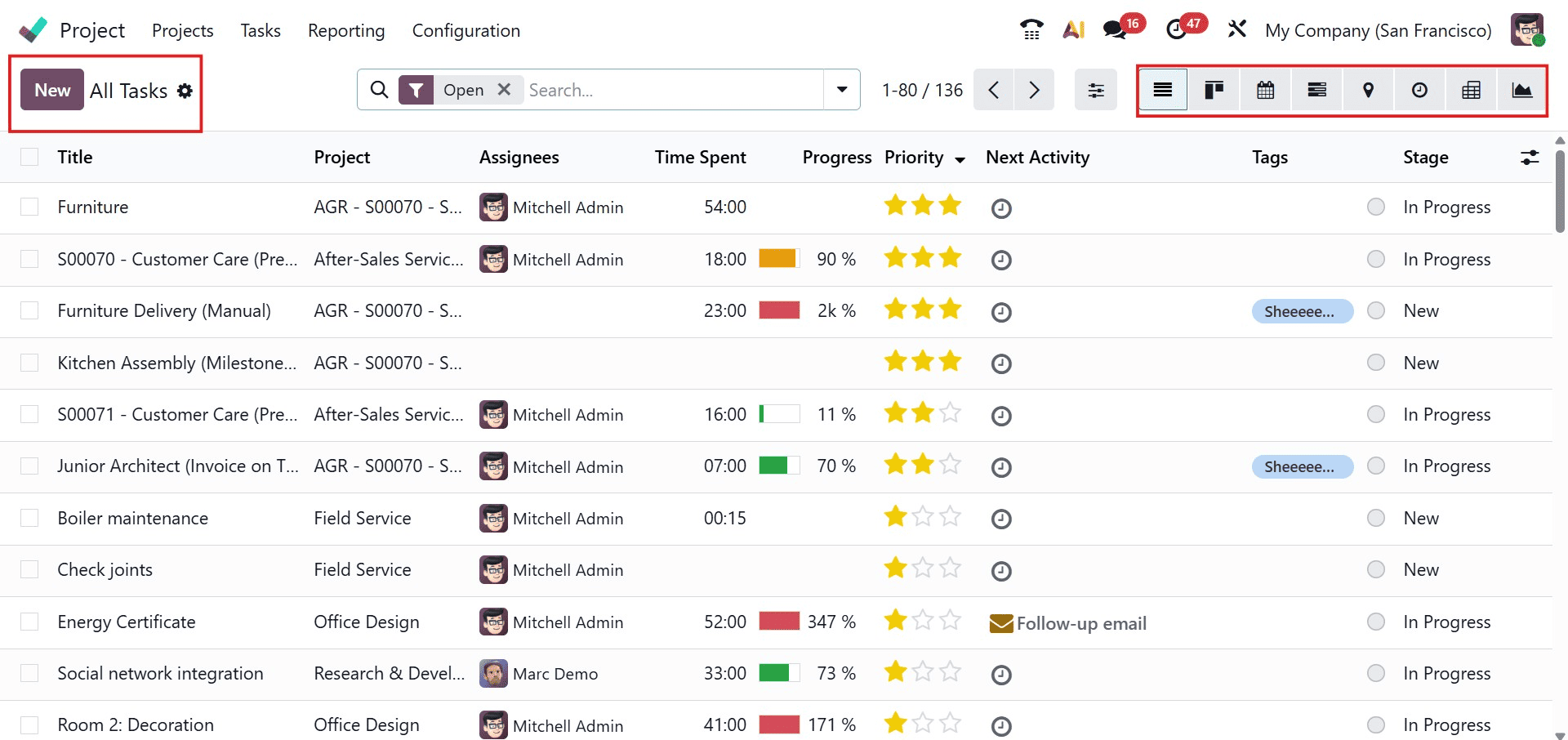Image resolution: width=1568 pixels, height=740 pixels.
Task: Switch to the Pivot table view
Action: tap(1471, 90)
